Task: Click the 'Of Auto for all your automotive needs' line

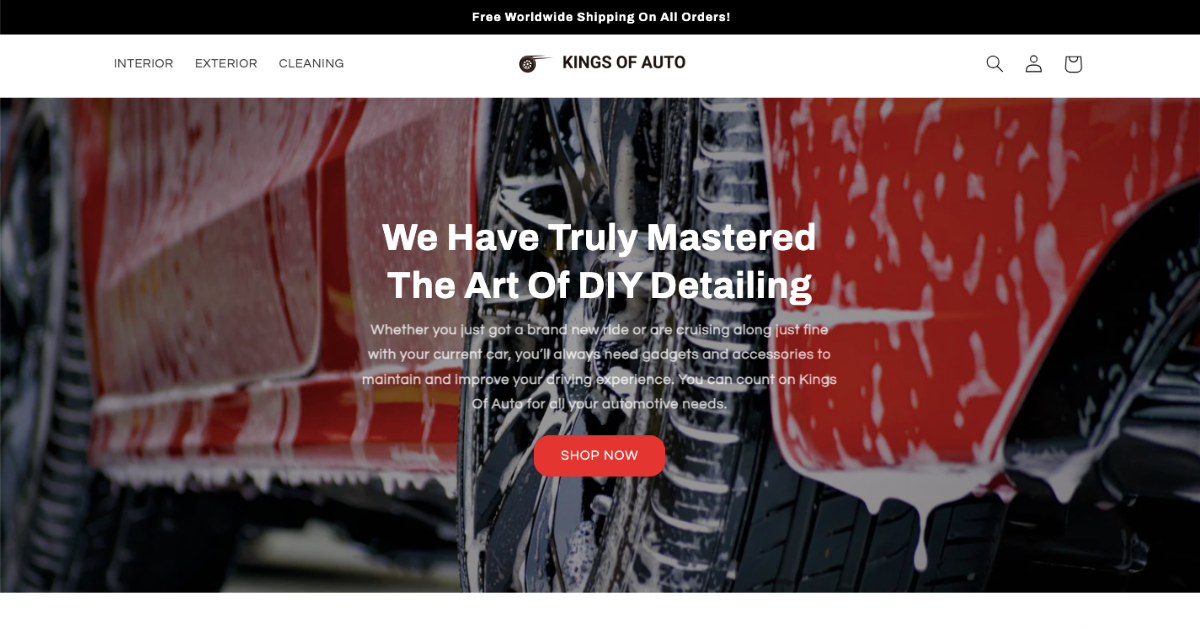Action: coord(599,405)
